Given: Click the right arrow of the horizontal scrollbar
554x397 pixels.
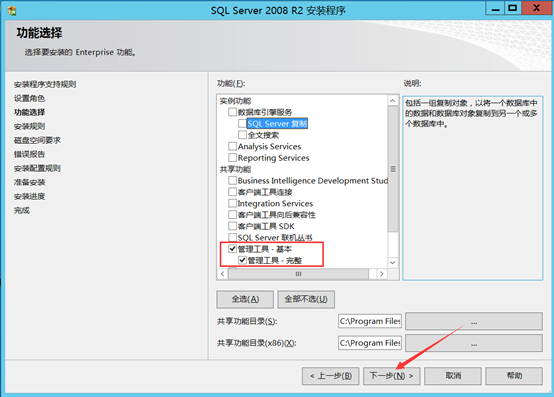Looking at the screenshot, I should pyautogui.click(x=382, y=274).
